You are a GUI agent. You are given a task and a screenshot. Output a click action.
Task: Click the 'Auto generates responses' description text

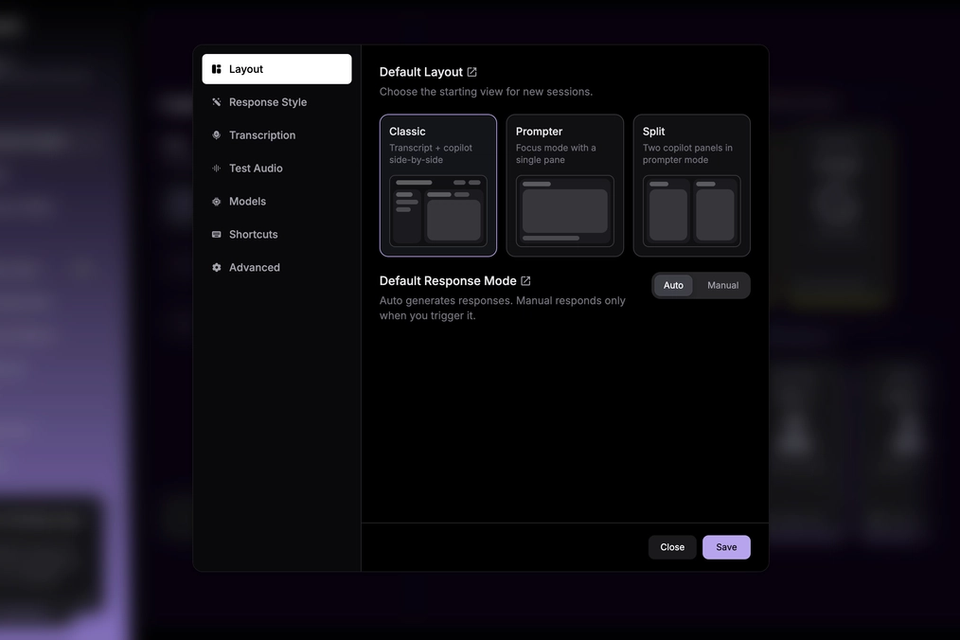(x=503, y=308)
